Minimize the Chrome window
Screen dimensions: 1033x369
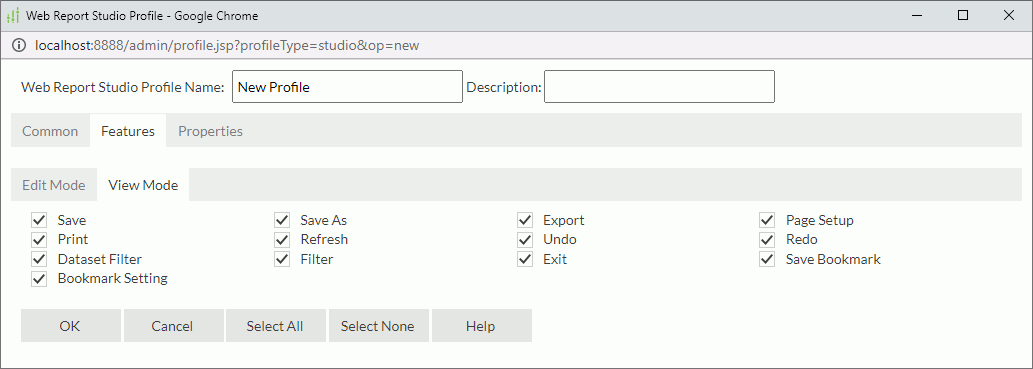tap(918, 15)
